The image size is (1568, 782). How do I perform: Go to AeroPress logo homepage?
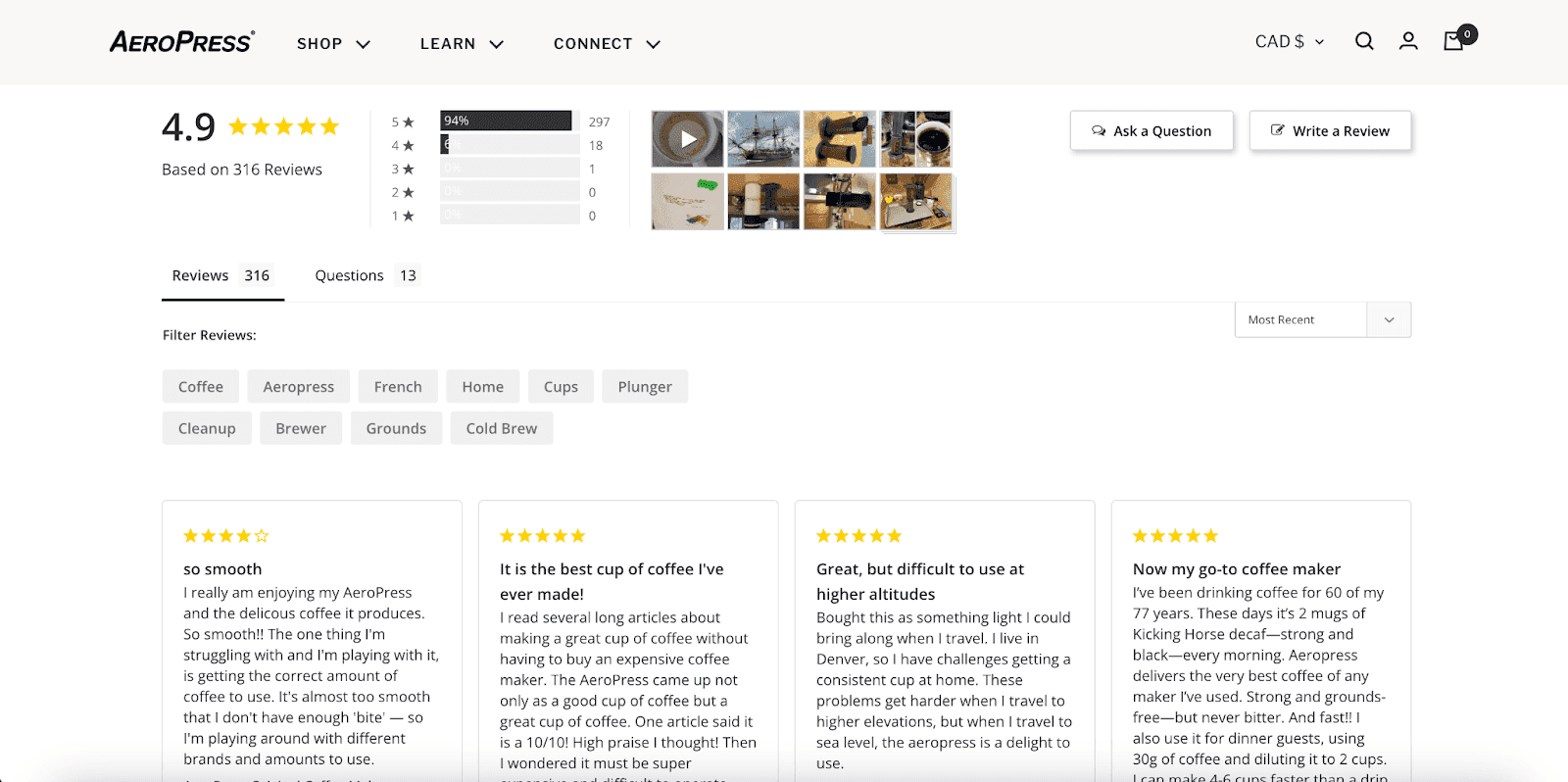point(182,41)
